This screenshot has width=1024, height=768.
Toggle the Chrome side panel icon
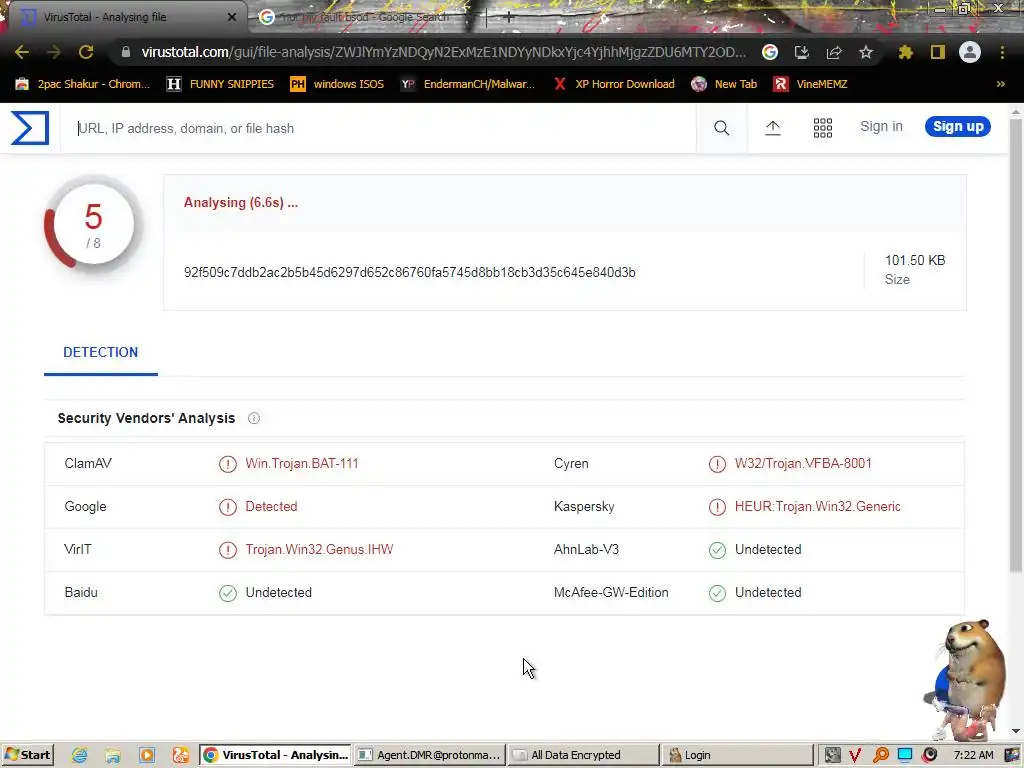click(x=938, y=52)
